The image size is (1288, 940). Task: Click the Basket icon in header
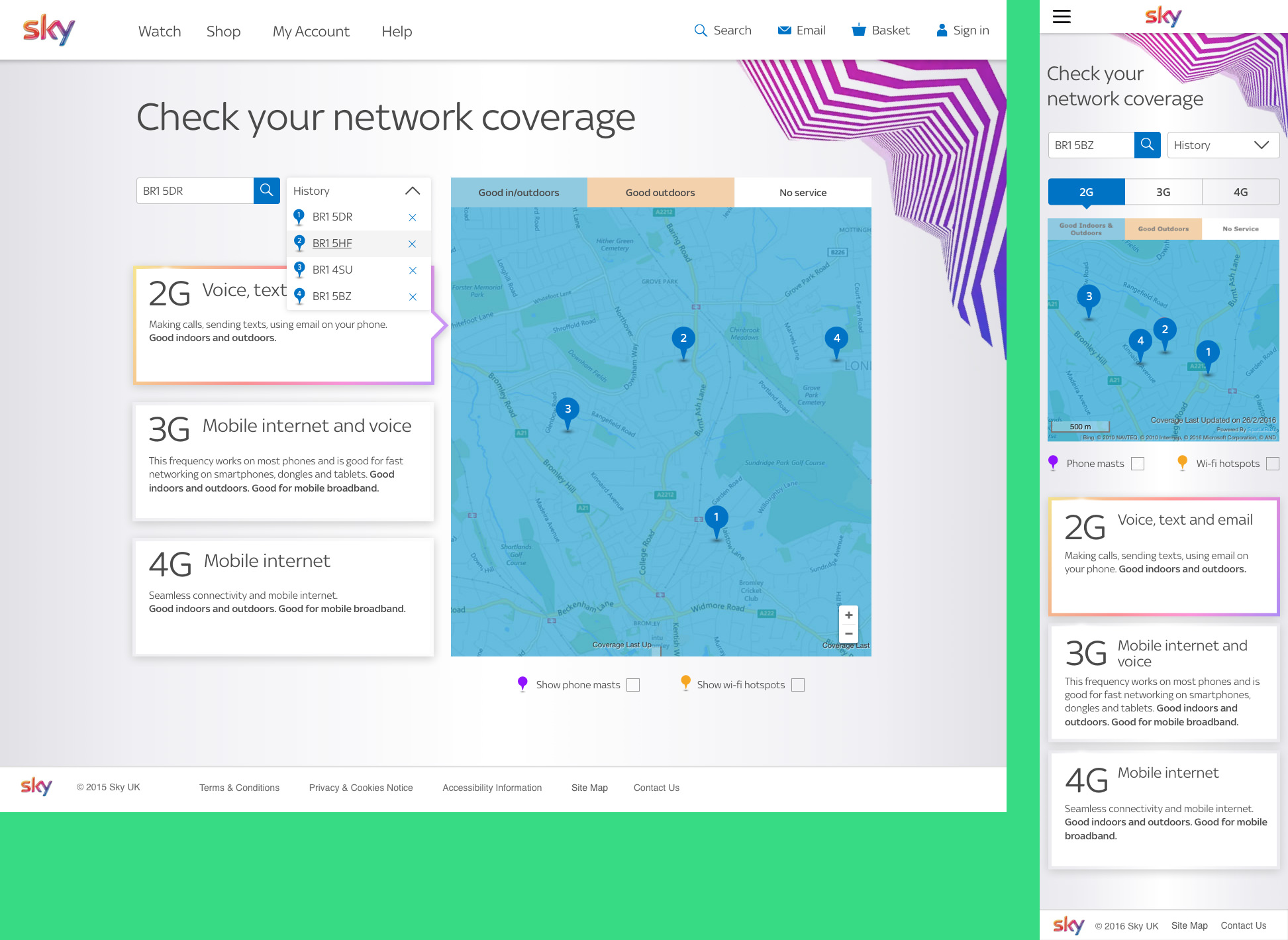click(x=859, y=30)
